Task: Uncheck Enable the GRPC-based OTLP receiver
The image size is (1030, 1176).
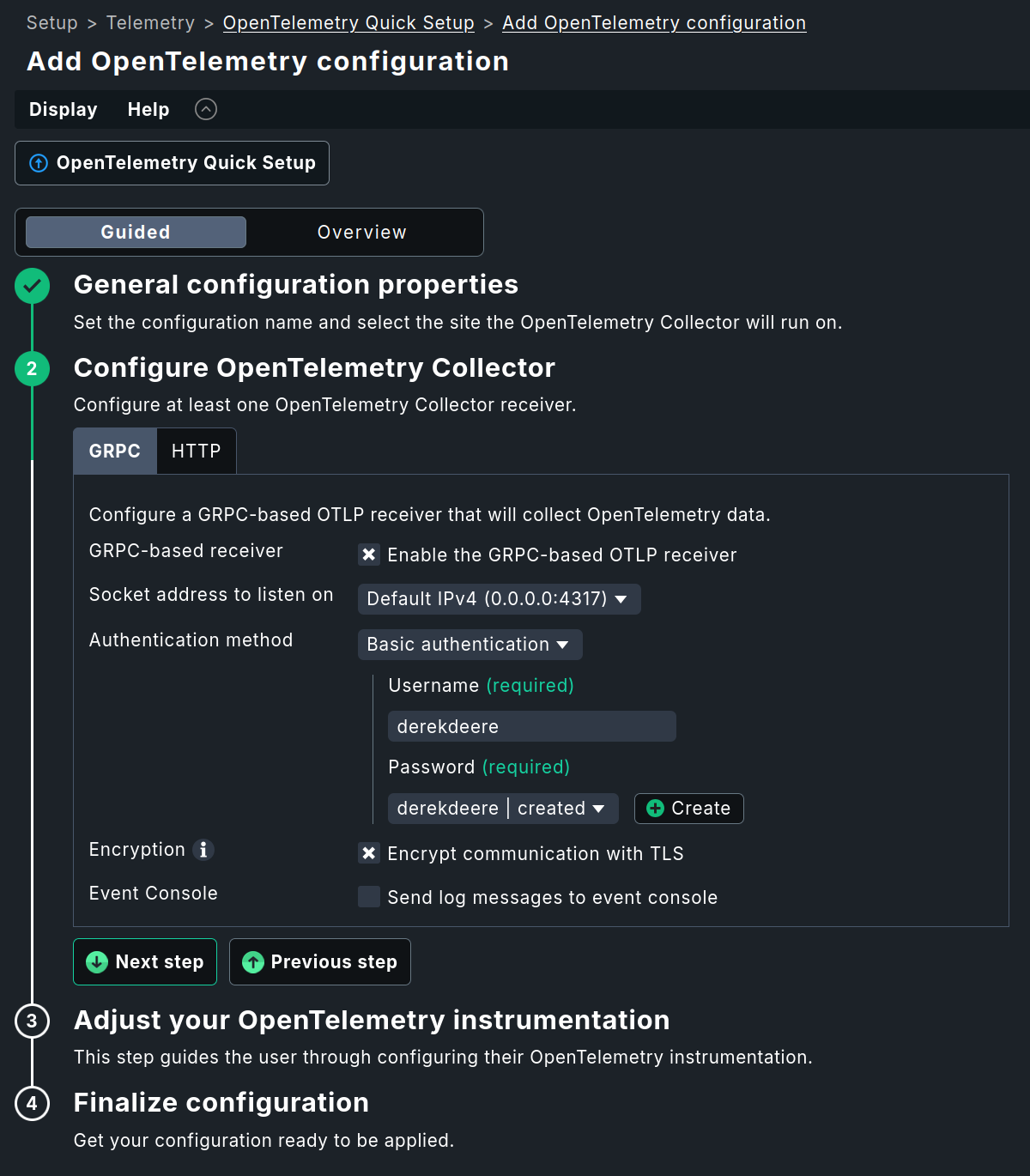Action: click(369, 555)
